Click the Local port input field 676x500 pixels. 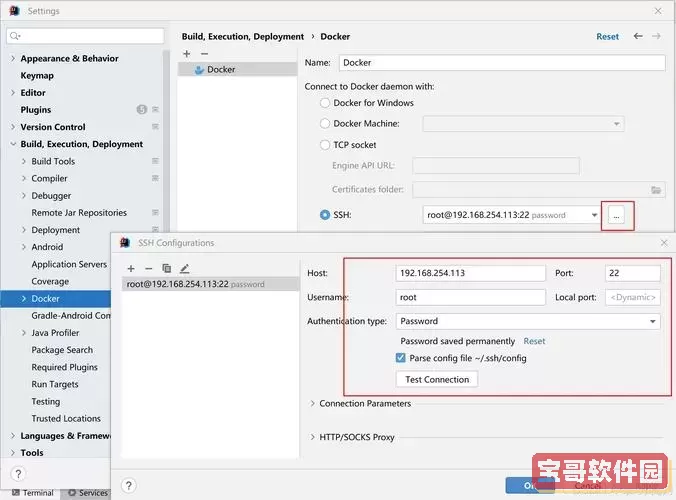click(632, 297)
